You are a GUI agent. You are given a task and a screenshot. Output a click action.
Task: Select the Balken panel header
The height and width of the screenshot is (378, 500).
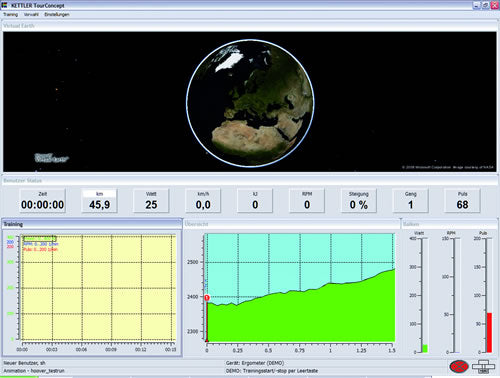pos(449,224)
